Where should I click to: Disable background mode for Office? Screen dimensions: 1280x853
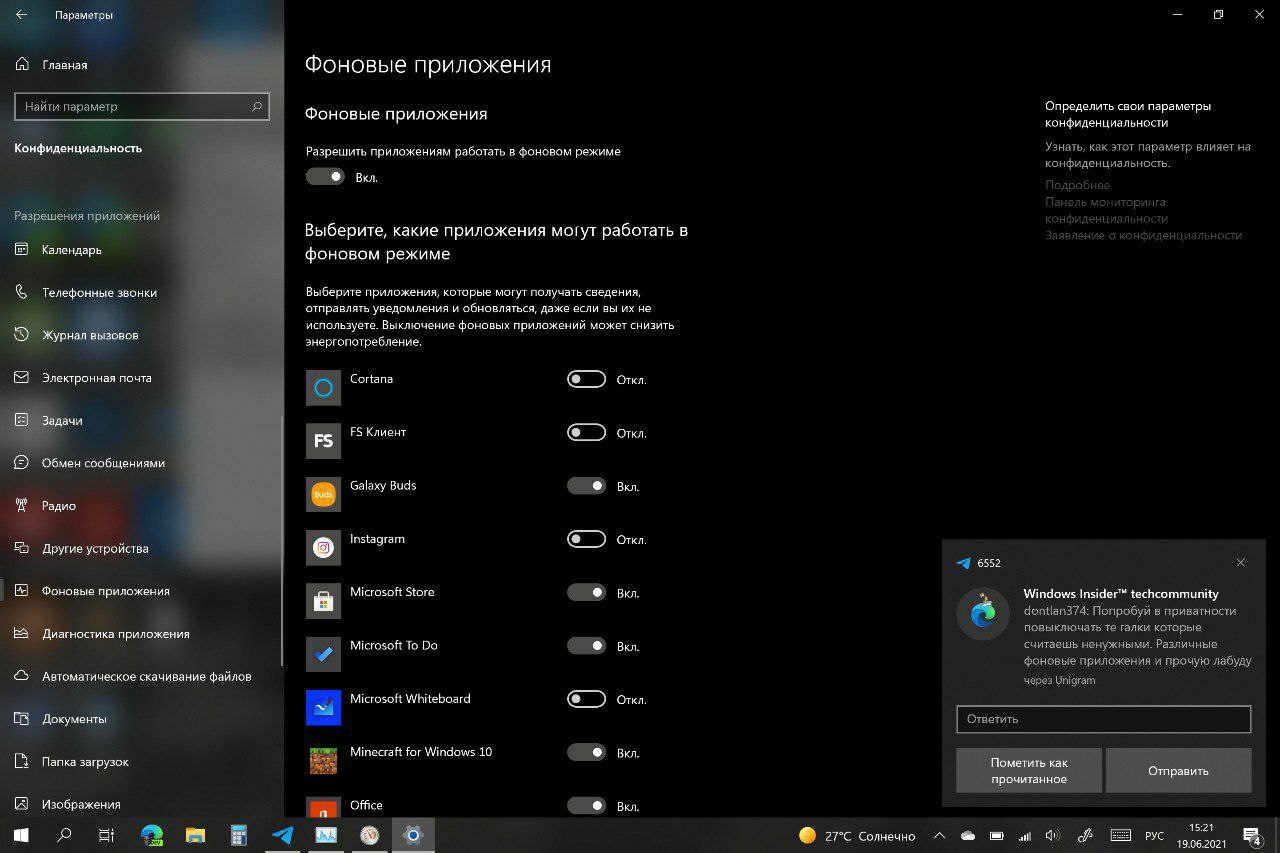click(x=586, y=805)
